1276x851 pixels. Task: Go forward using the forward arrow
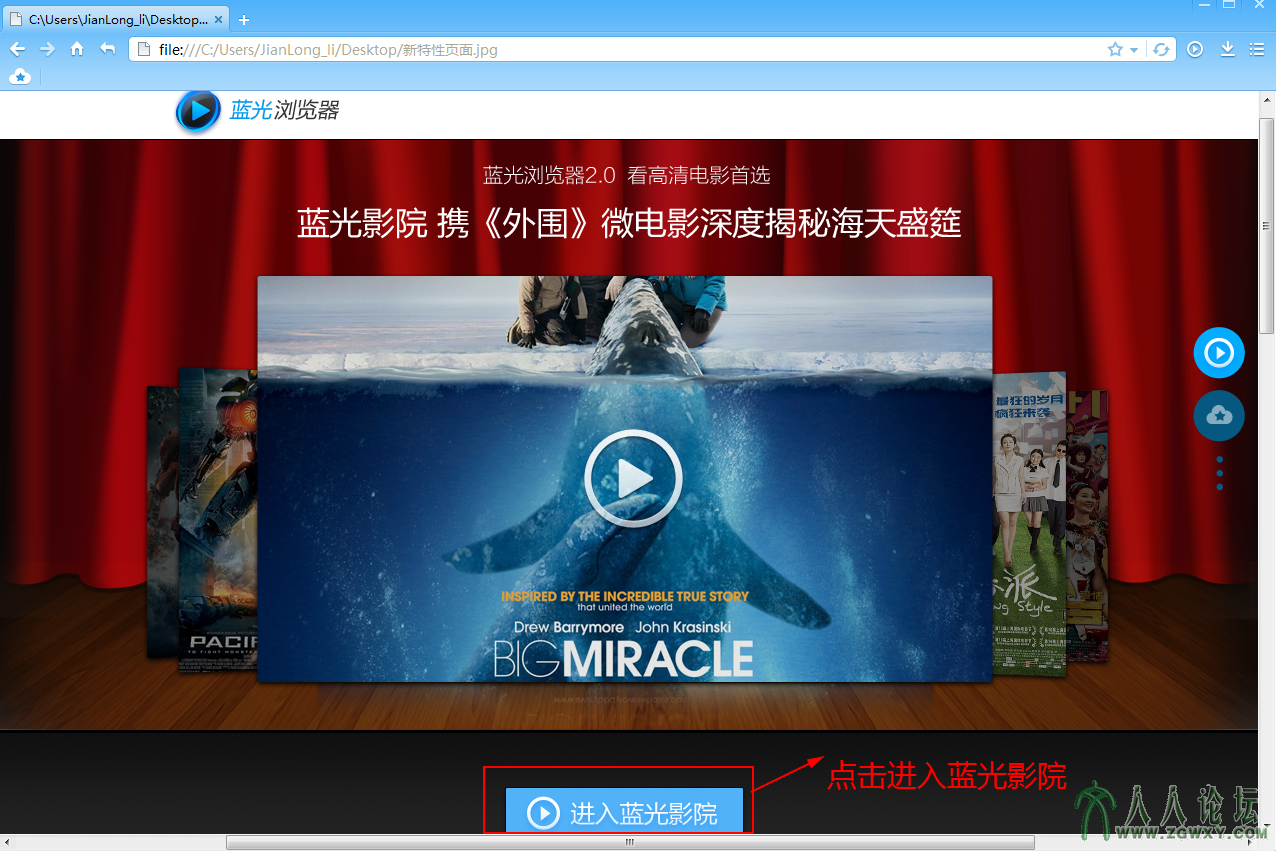pos(47,48)
